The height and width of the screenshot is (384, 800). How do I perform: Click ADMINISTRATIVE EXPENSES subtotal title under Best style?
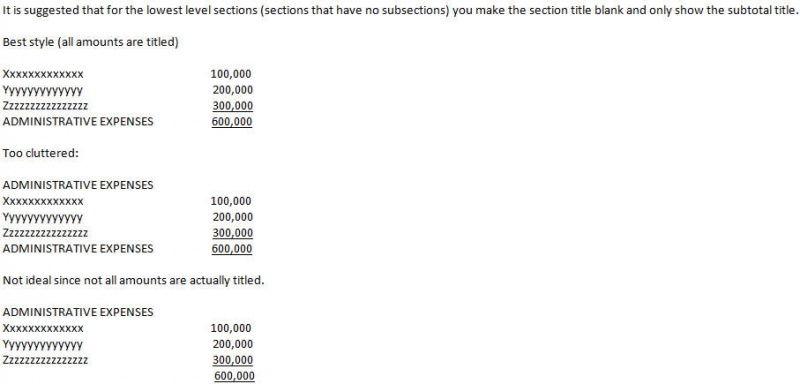point(78,122)
